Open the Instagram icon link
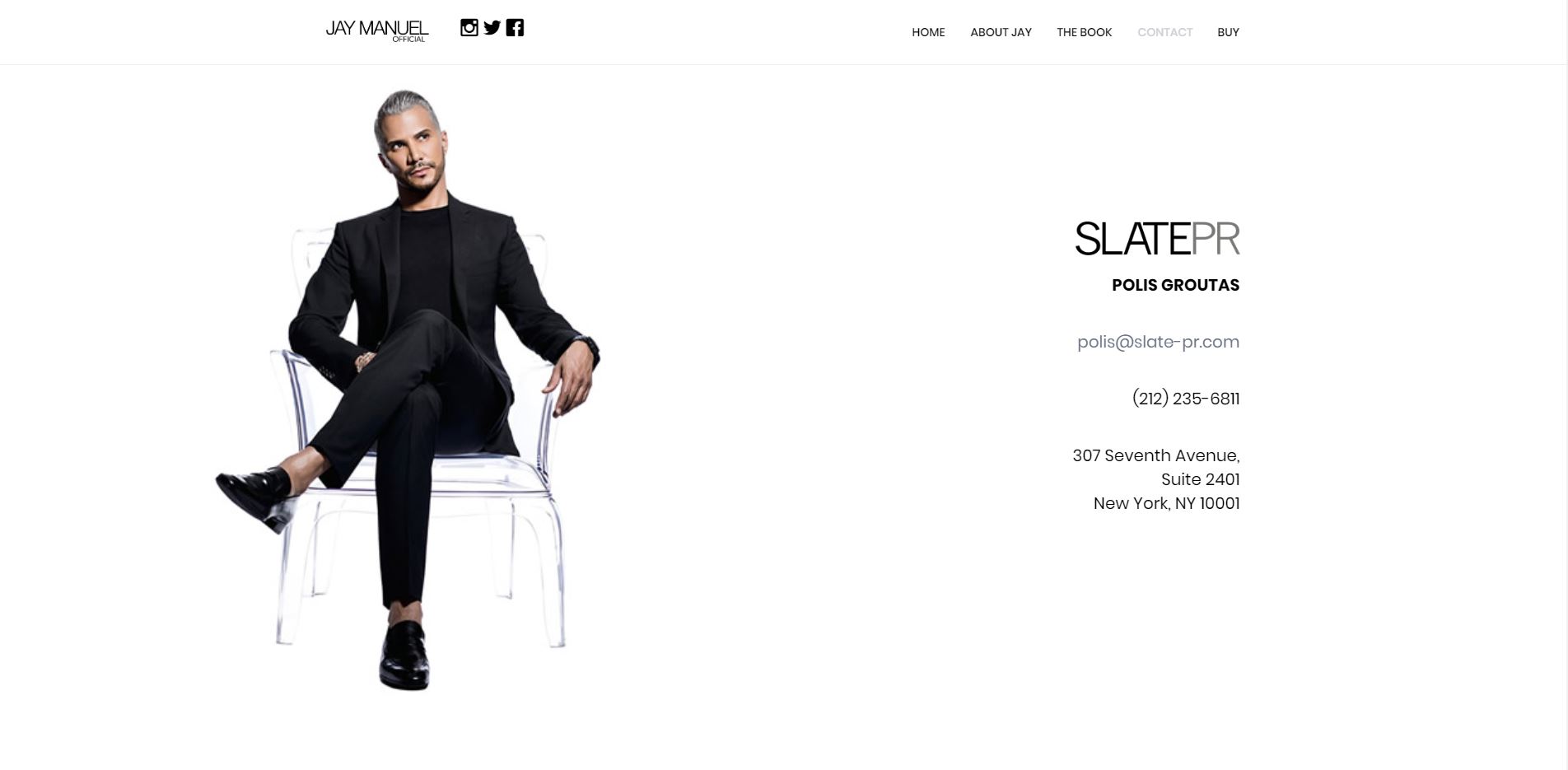The height and width of the screenshot is (770, 1568). point(469,28)
